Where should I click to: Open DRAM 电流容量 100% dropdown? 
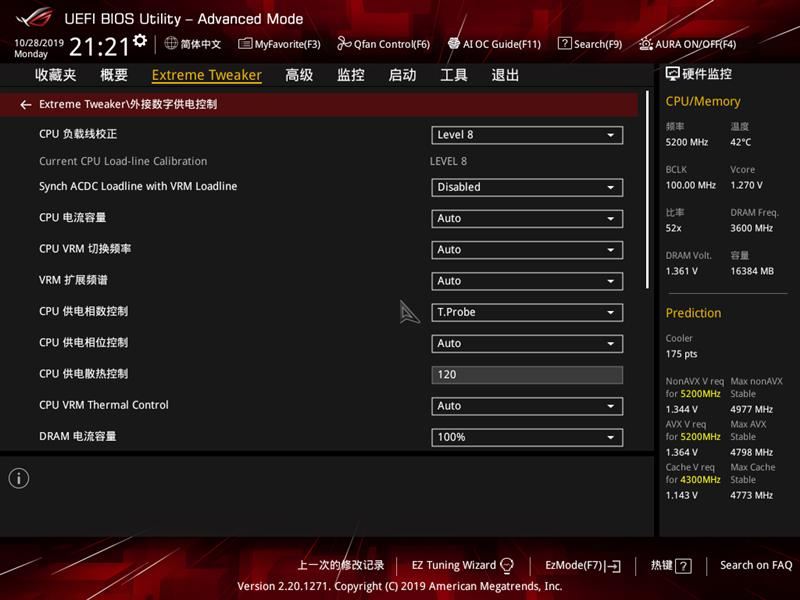click(527, 437)
